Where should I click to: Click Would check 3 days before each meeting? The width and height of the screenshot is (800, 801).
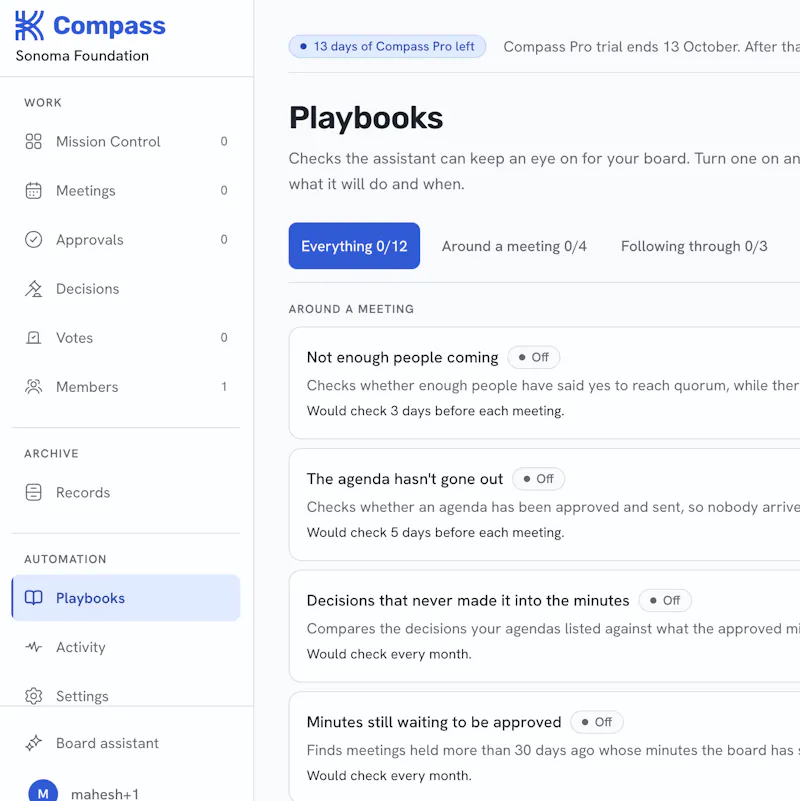coord(435,411)
